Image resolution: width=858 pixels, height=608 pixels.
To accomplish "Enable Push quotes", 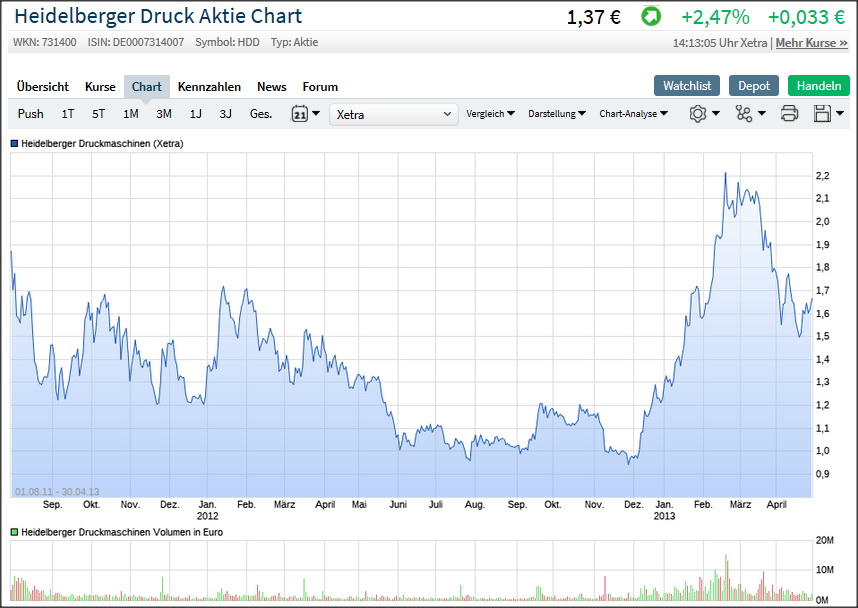I will 30,114.
